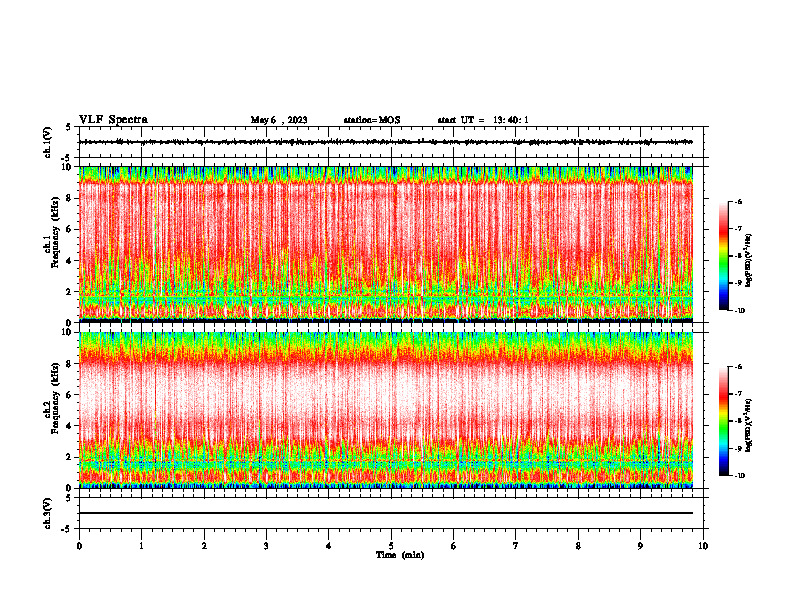Click the "10" kHz tick on the ch.1 frequency axis
792x612 pixels.
click(x=68, y=167)
